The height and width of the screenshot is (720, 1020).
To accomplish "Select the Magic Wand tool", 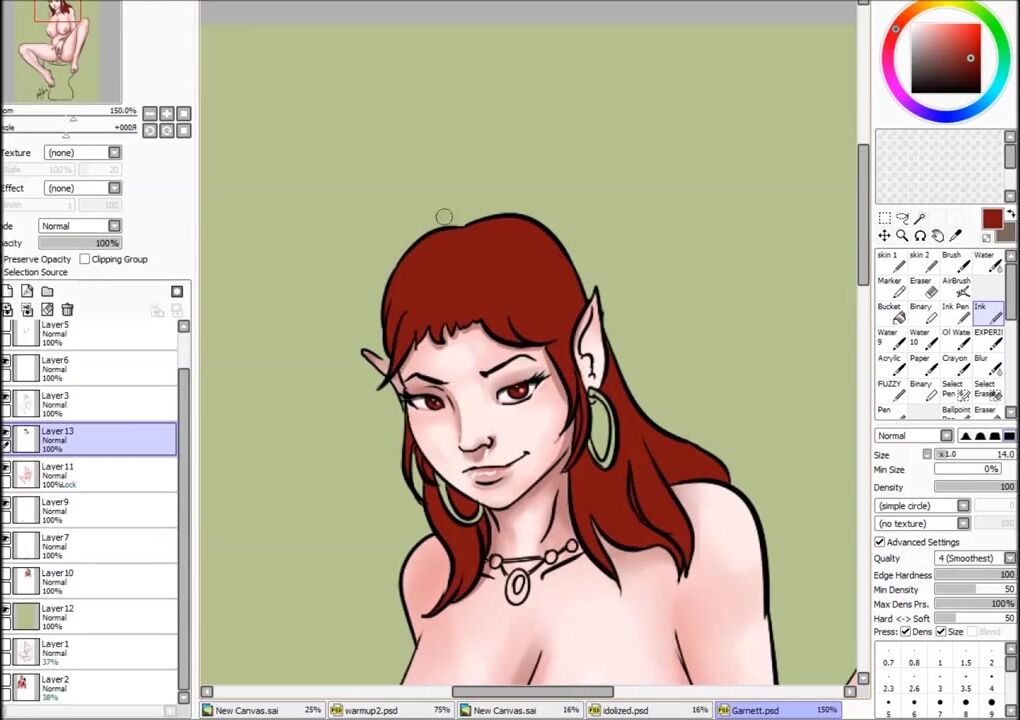I will click(920, 218).
